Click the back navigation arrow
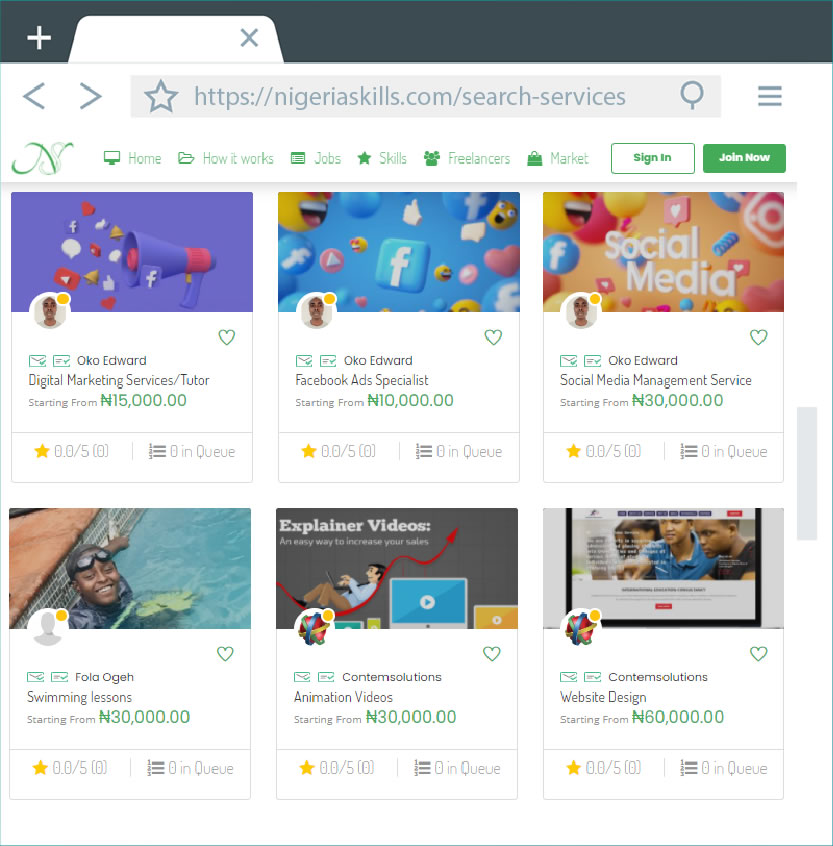Viewport: 833px width, 846px height. [33, 96]
